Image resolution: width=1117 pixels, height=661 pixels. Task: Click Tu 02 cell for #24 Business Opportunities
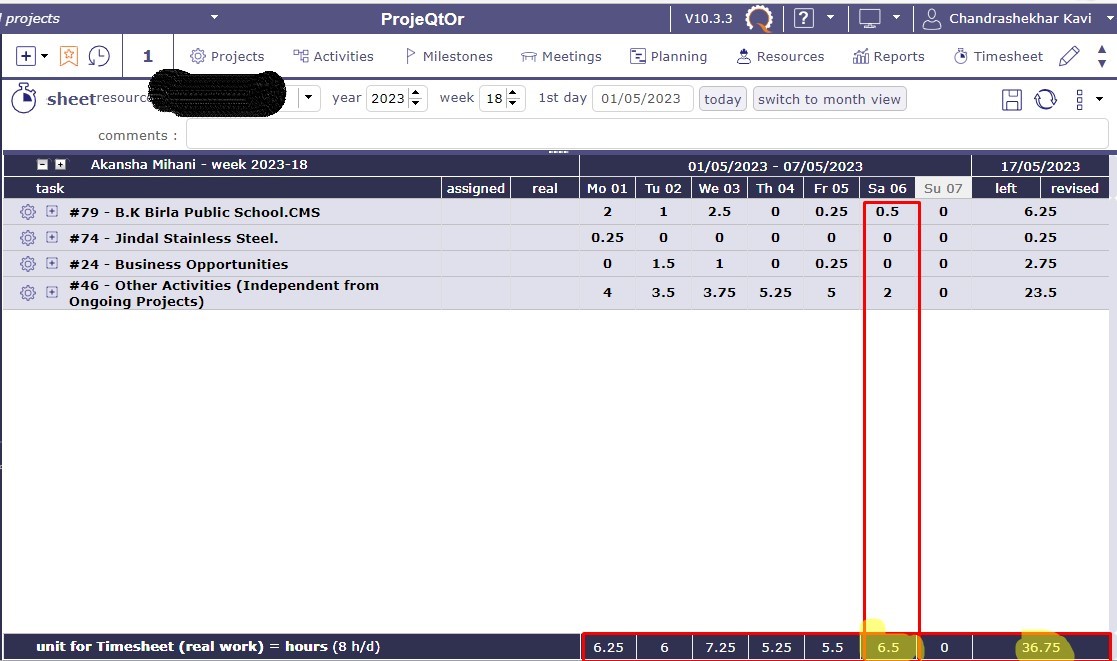coord(663,264)
